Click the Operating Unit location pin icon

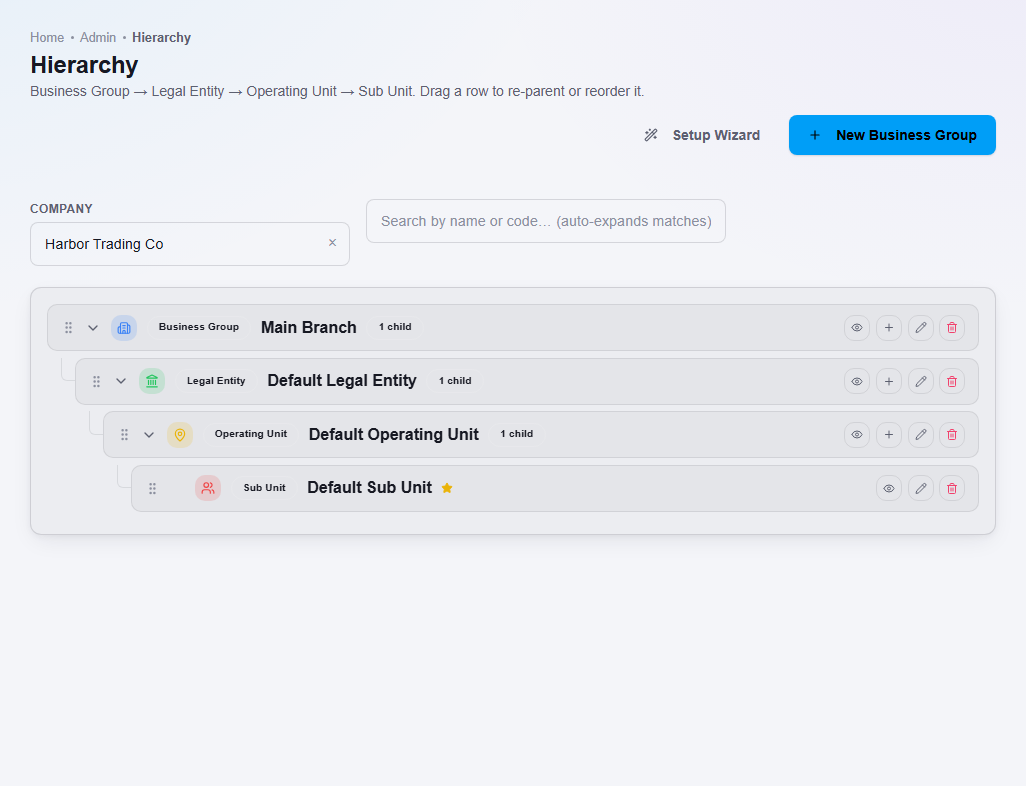click(x=180, y=435)
